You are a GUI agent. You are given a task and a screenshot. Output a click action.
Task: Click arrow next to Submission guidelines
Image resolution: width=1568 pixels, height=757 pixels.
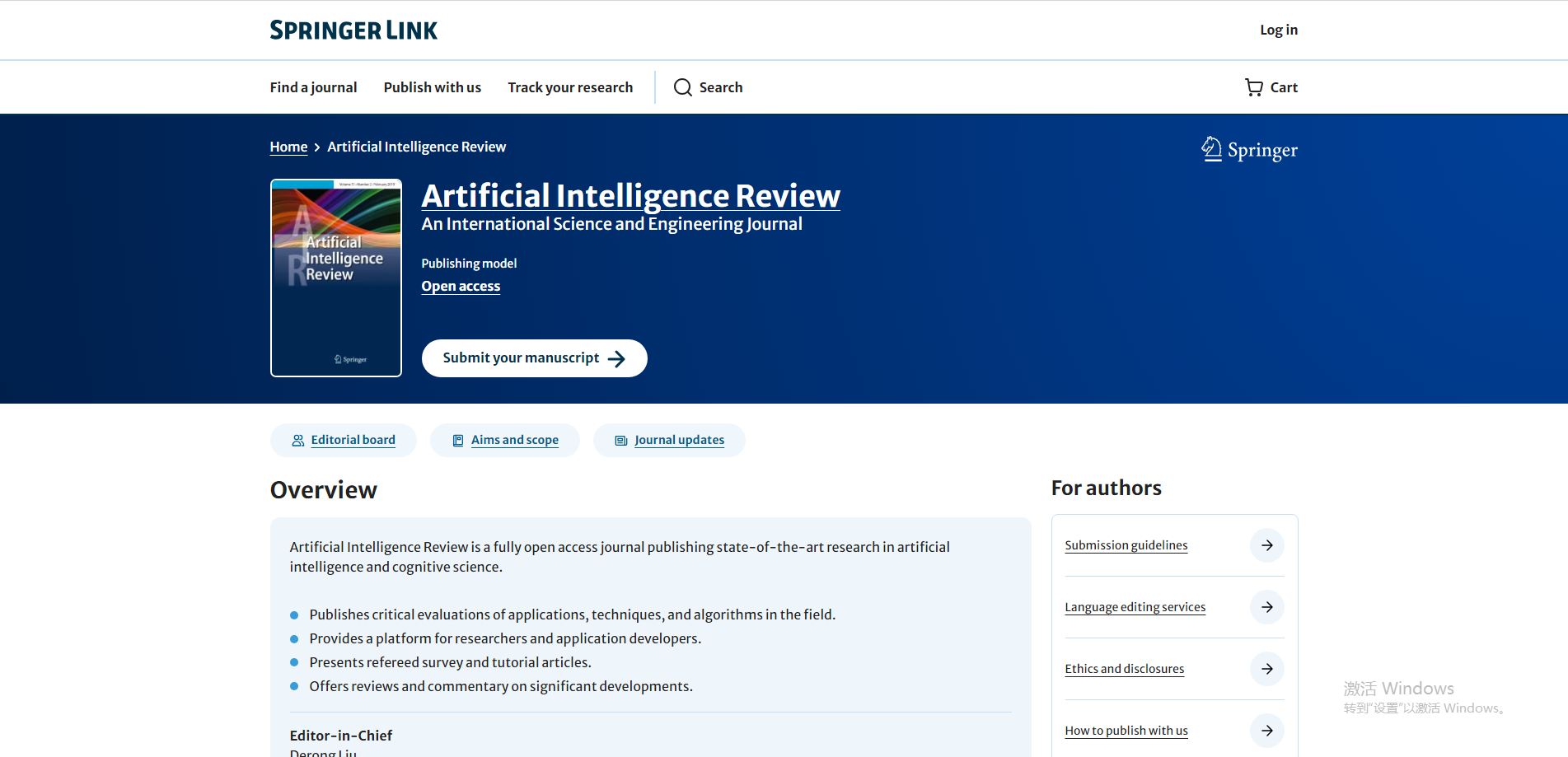(x=1267, y=545)
